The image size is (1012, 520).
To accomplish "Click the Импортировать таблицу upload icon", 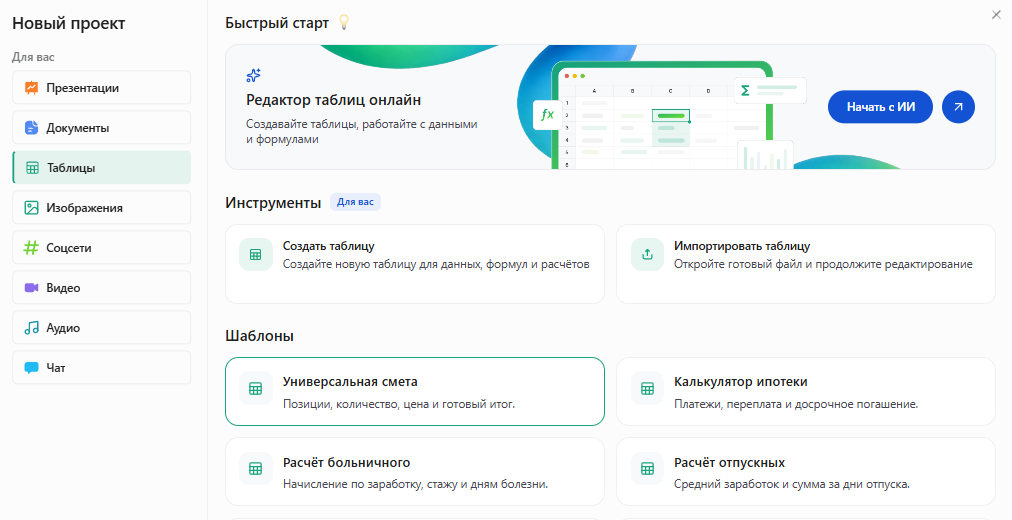I will pyautogui.click(x=647, y=255).
